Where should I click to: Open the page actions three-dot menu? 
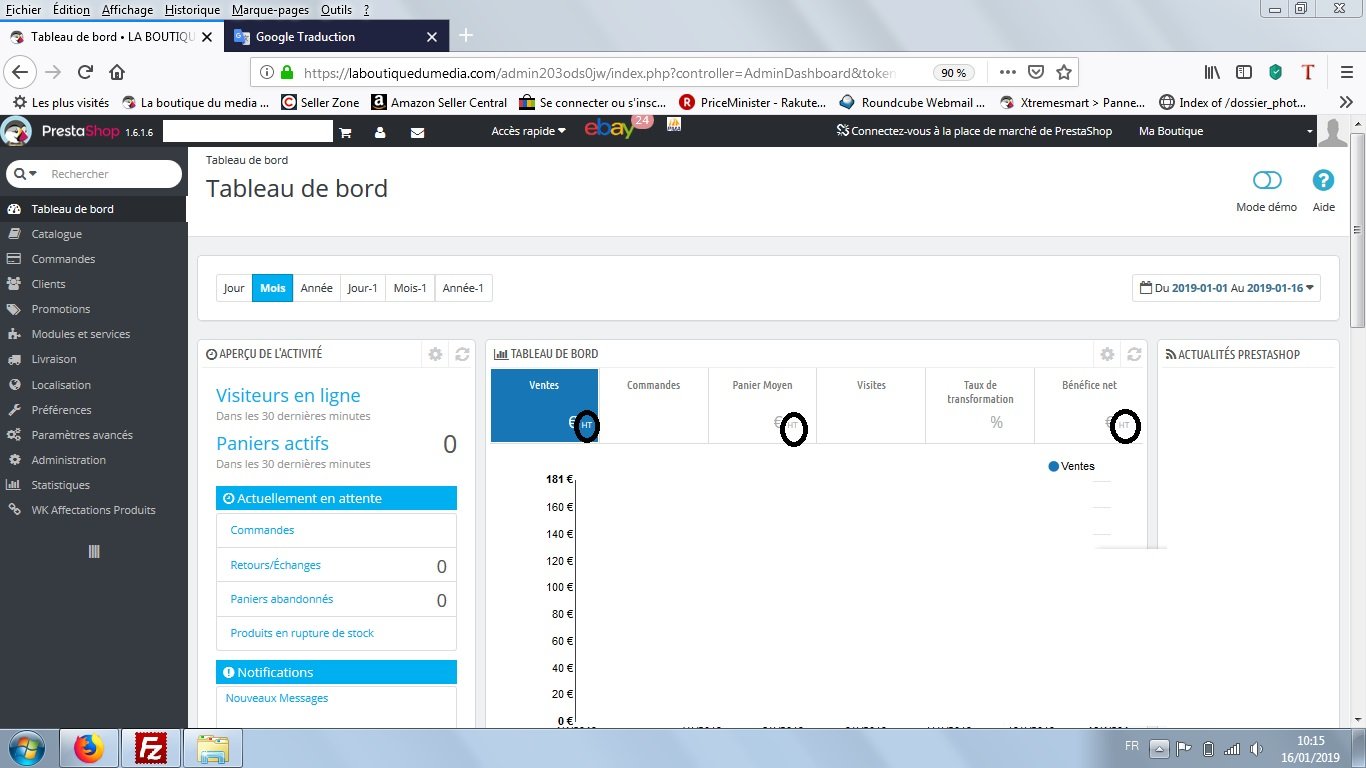tap(1008, 72)
